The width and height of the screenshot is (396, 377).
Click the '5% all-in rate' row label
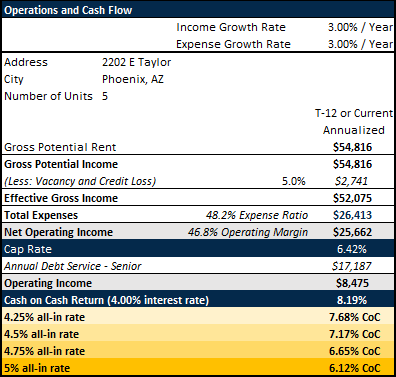point(37,368)
